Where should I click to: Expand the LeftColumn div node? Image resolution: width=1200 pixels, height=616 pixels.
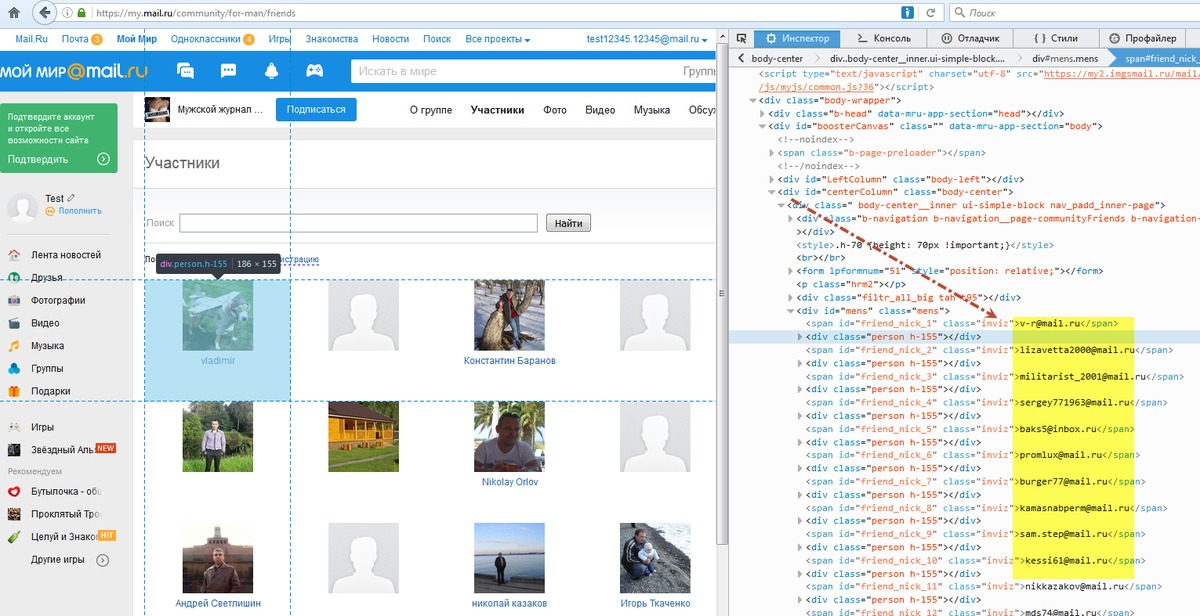point(772,179)
